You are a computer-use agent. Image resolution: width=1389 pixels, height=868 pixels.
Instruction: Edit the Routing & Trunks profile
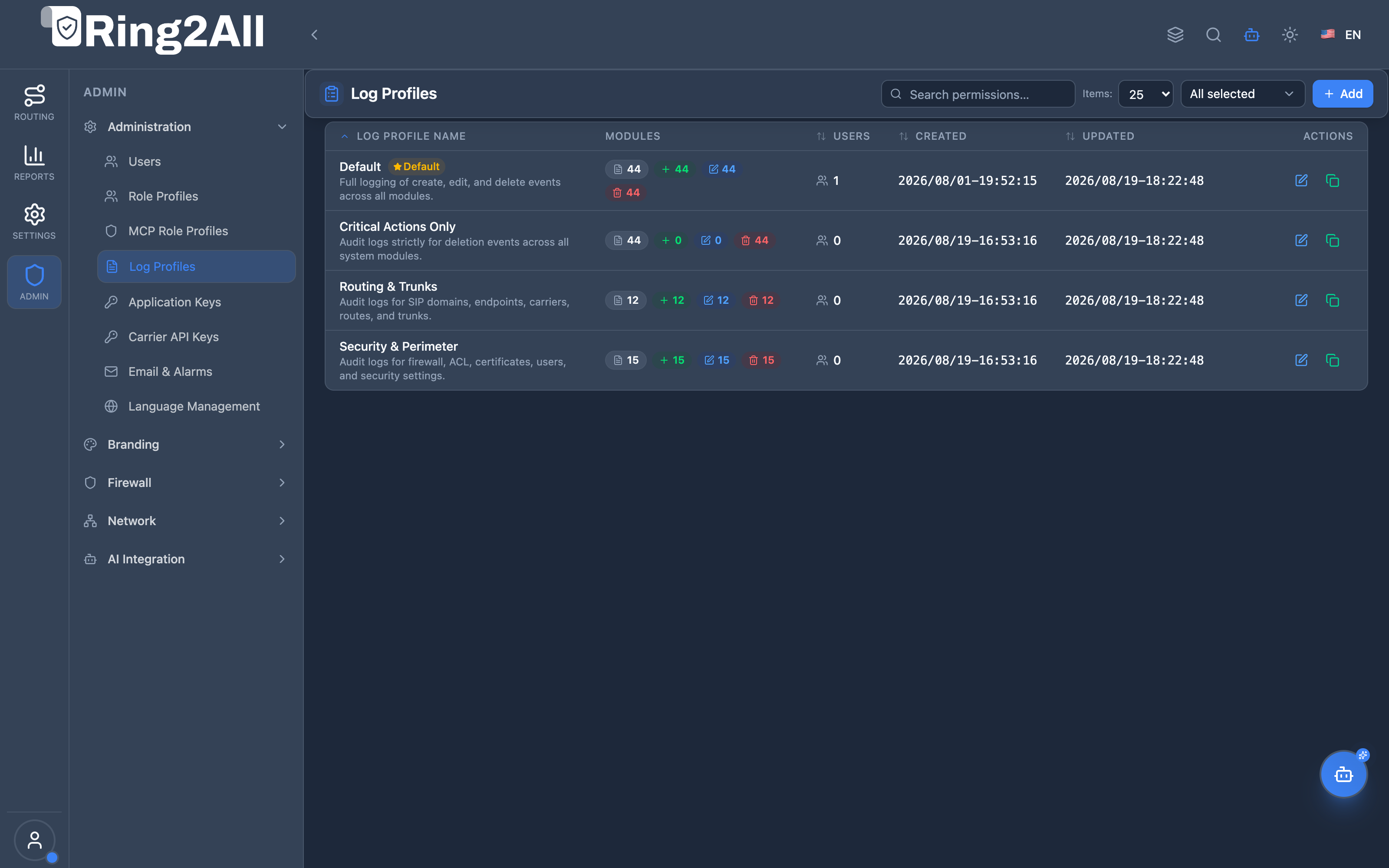(x=1301, y=300)
